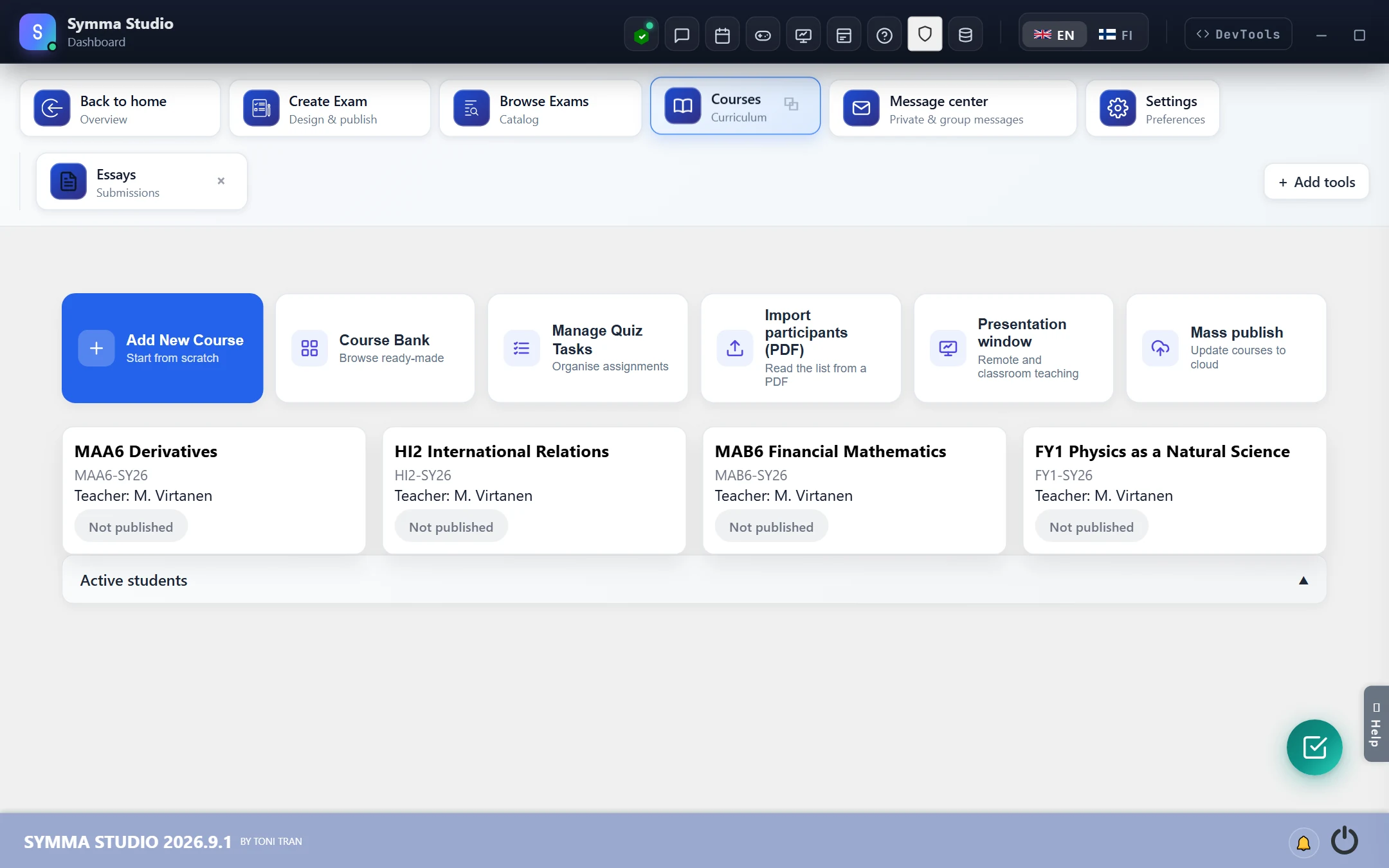
Task: Open the calendar icon in the header
Action: click(722, 35)
